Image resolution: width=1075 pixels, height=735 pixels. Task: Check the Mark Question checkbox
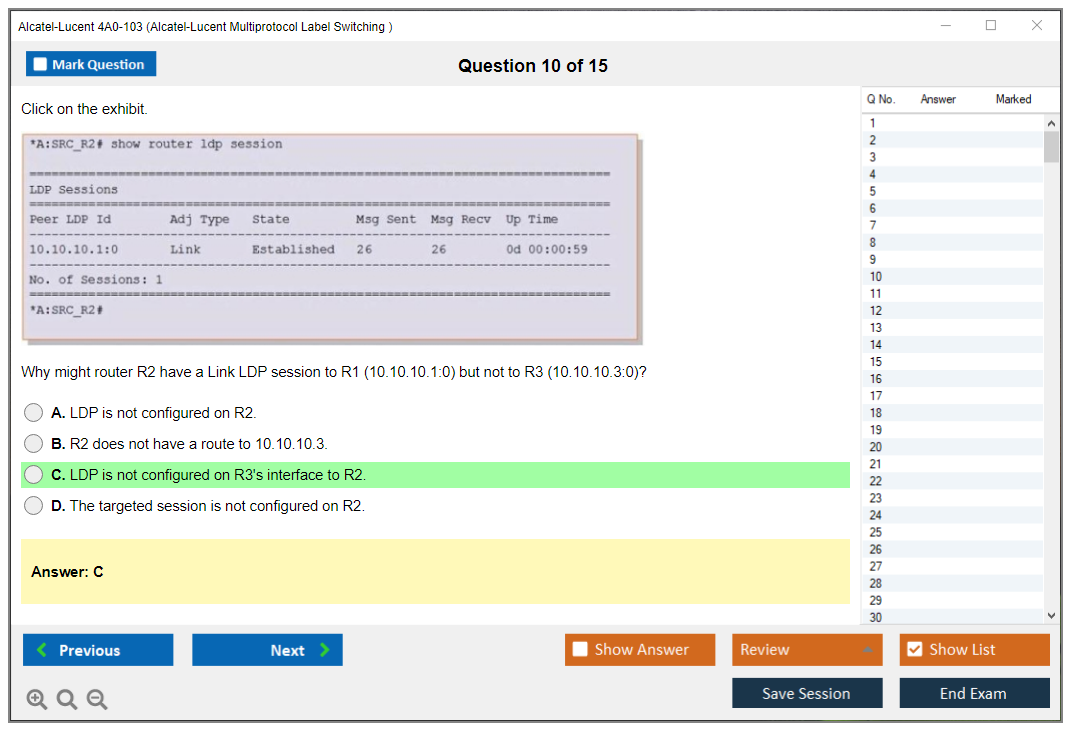tap(41, 65)
